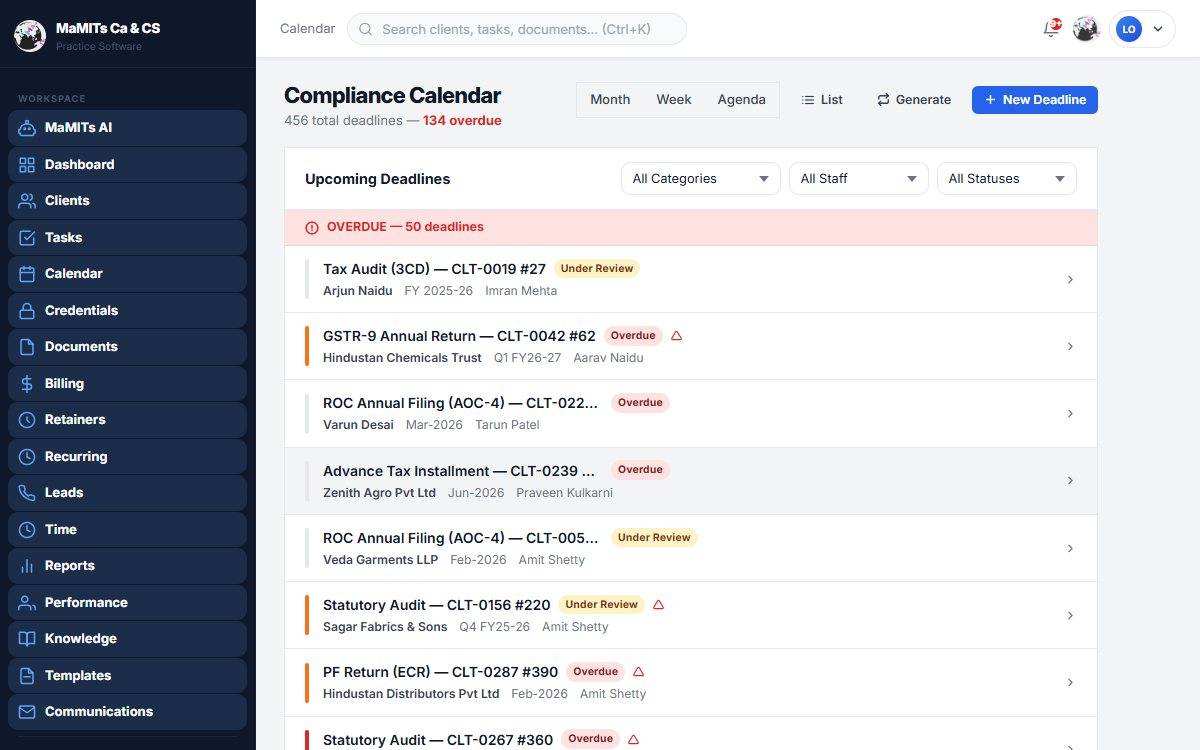
Task: Click the Billing dollar icon
Action: coord(27,383)
